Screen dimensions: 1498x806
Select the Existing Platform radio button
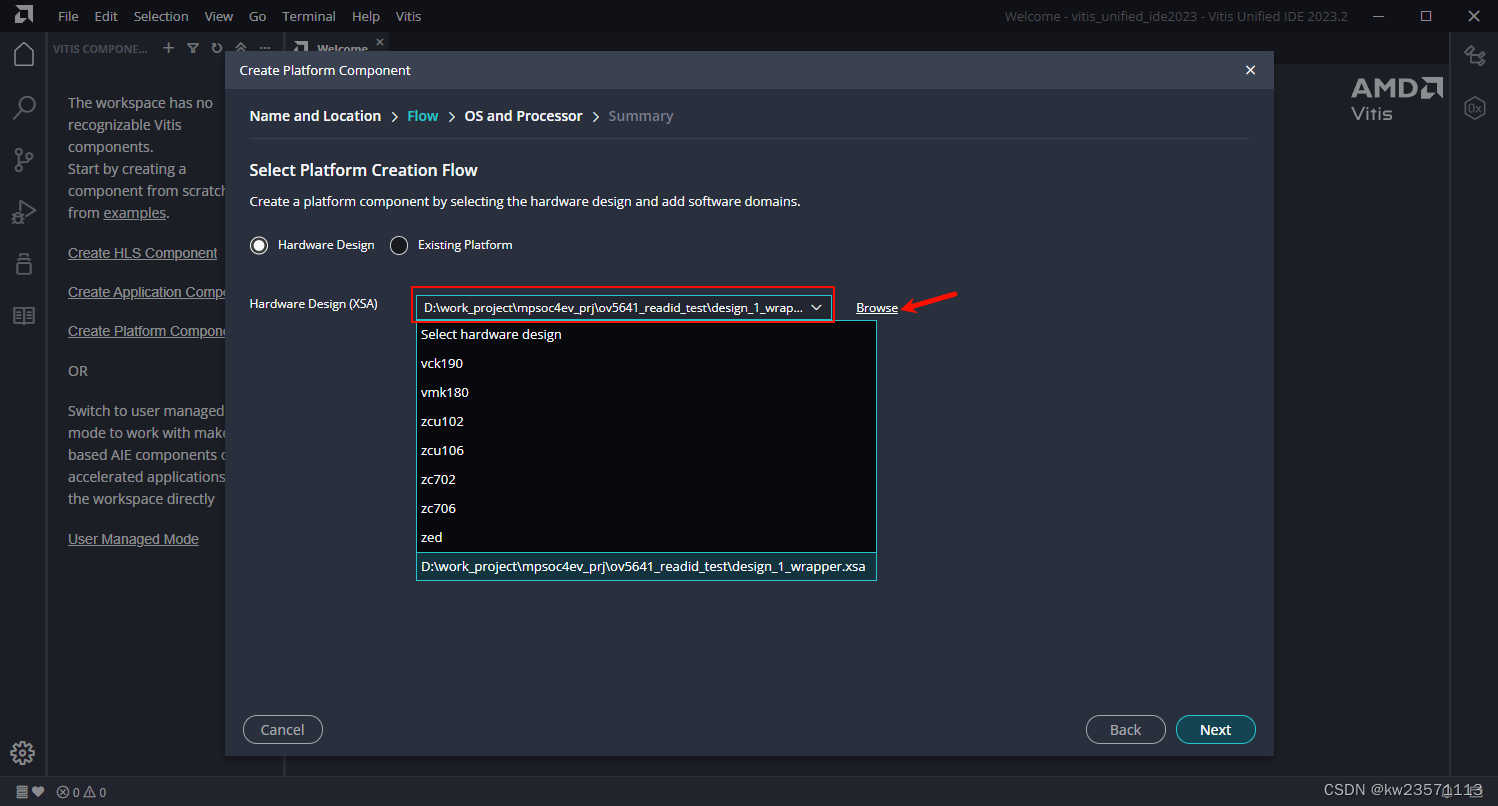tap(399, 245)
